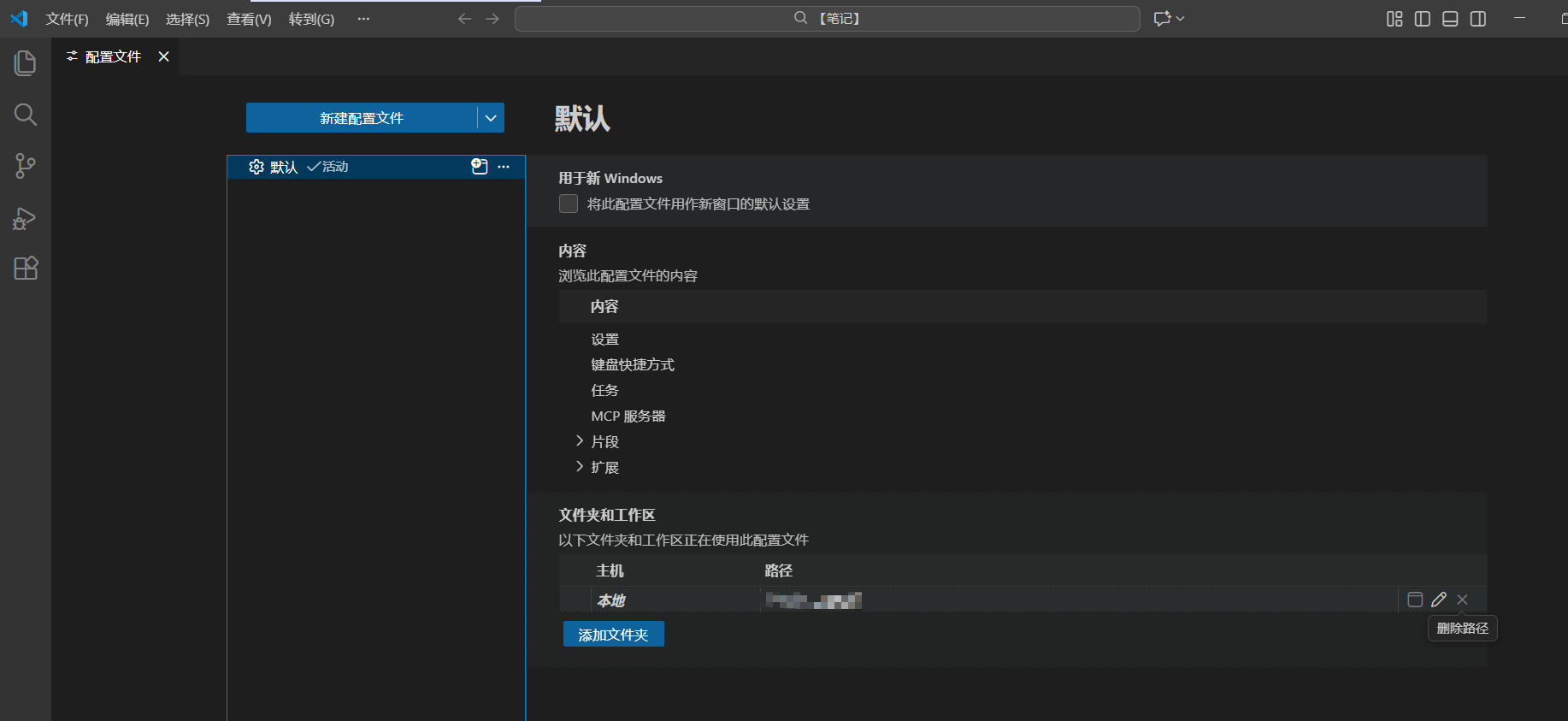Click the 主机 column header
1568x721 pixels.
click(x=610, y=570)
